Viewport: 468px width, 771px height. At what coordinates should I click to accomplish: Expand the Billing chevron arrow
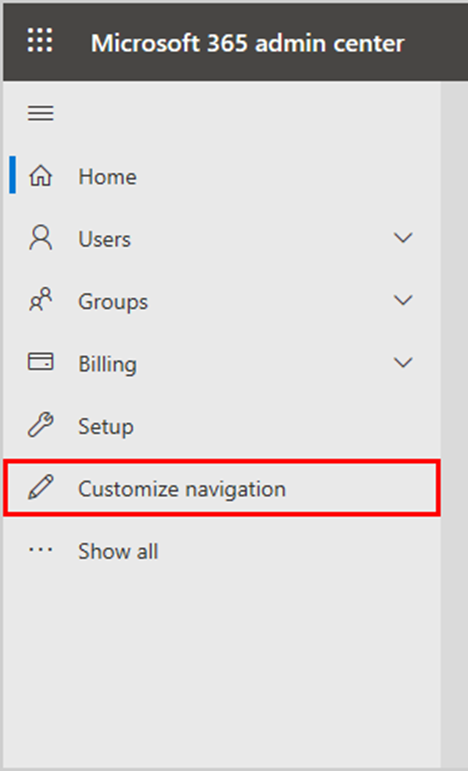[403, 363]
